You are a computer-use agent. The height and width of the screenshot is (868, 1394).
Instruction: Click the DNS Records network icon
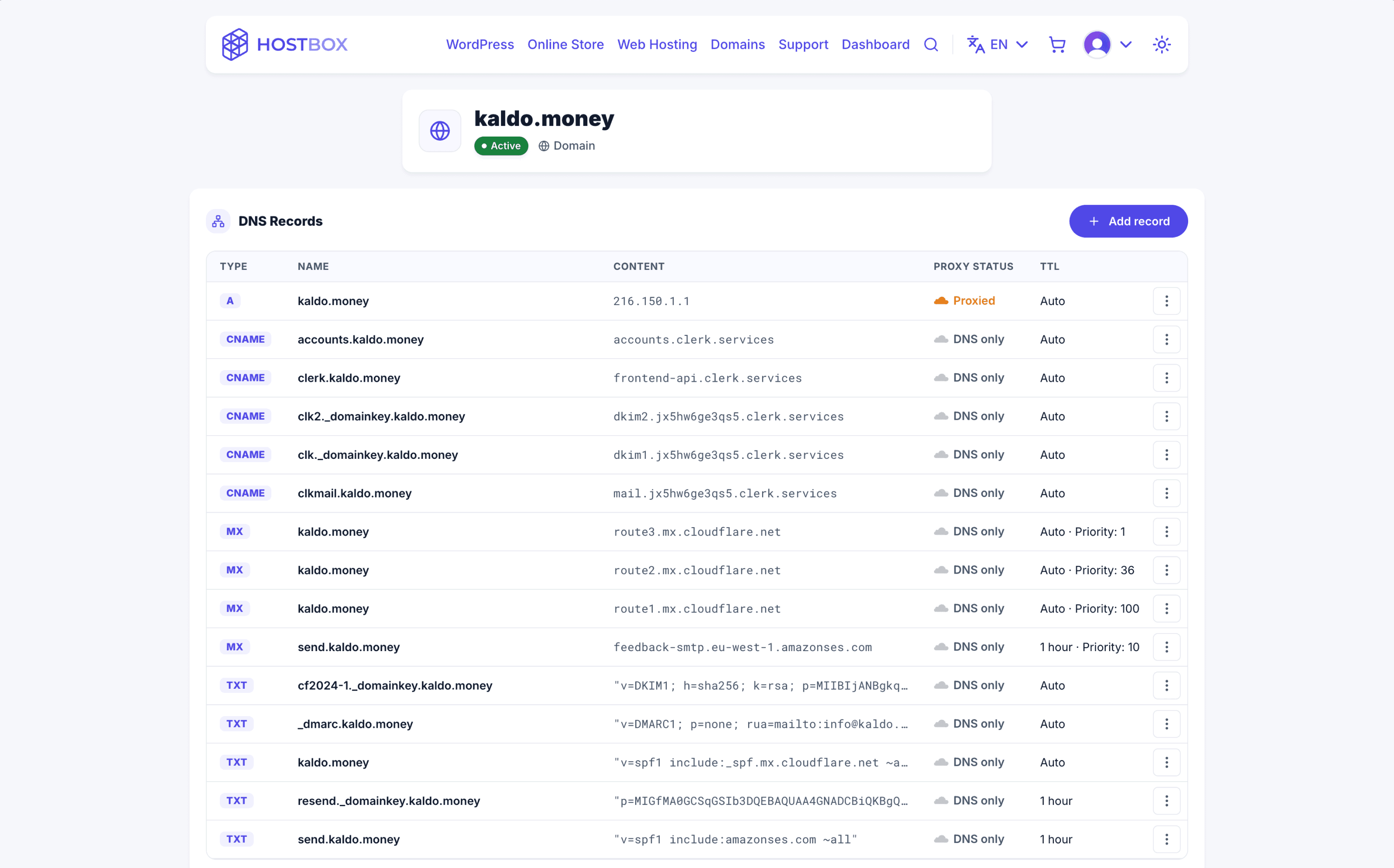point(218,221)
